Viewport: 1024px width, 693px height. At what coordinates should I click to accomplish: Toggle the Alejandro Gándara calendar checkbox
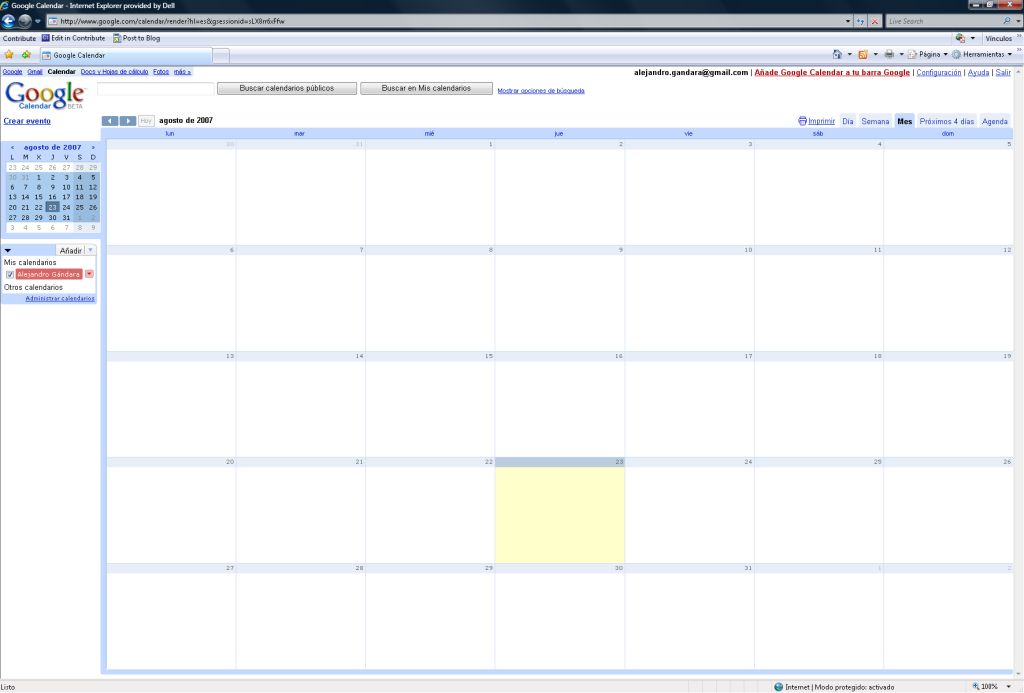(x=10, y=275)
